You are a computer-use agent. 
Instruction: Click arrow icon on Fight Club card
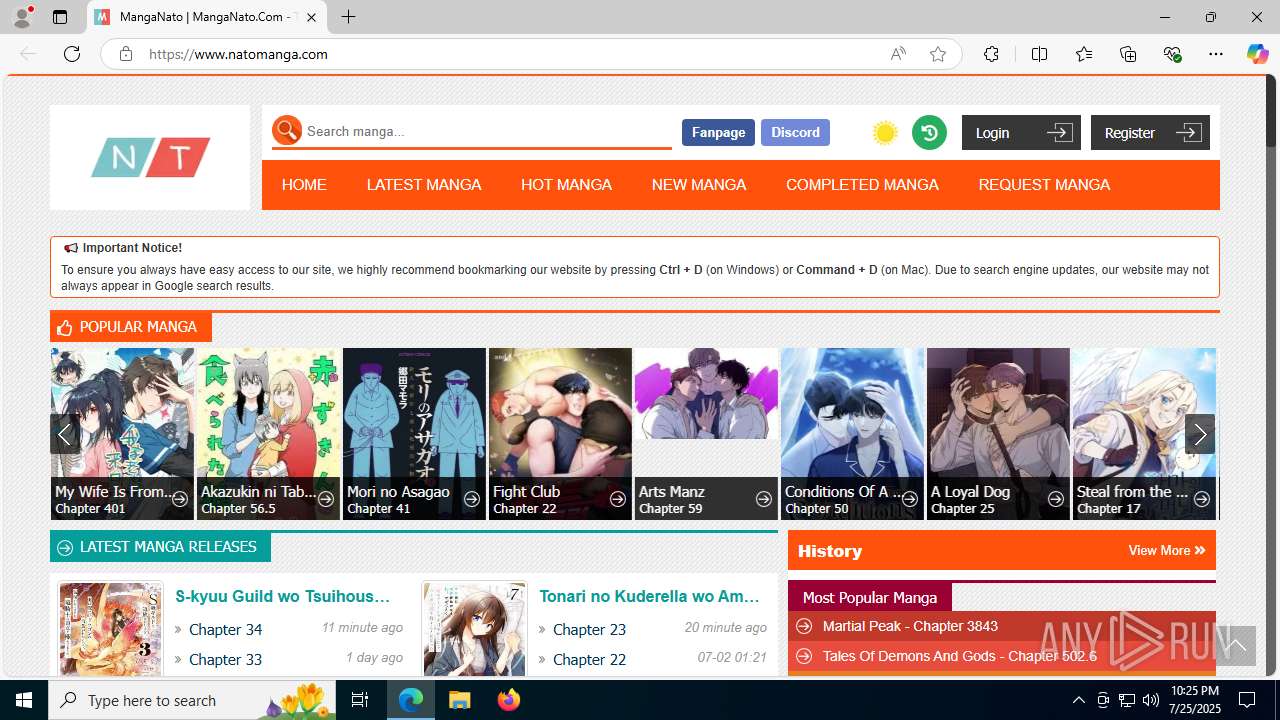618,499
